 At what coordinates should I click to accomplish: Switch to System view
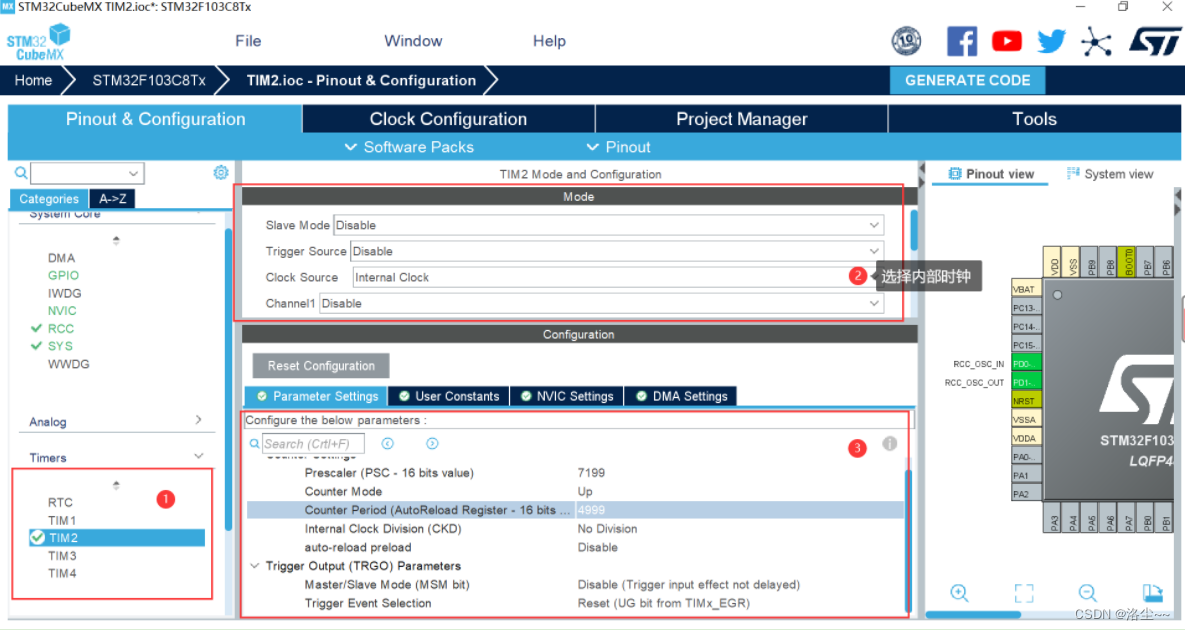(x=1110, y=174)
